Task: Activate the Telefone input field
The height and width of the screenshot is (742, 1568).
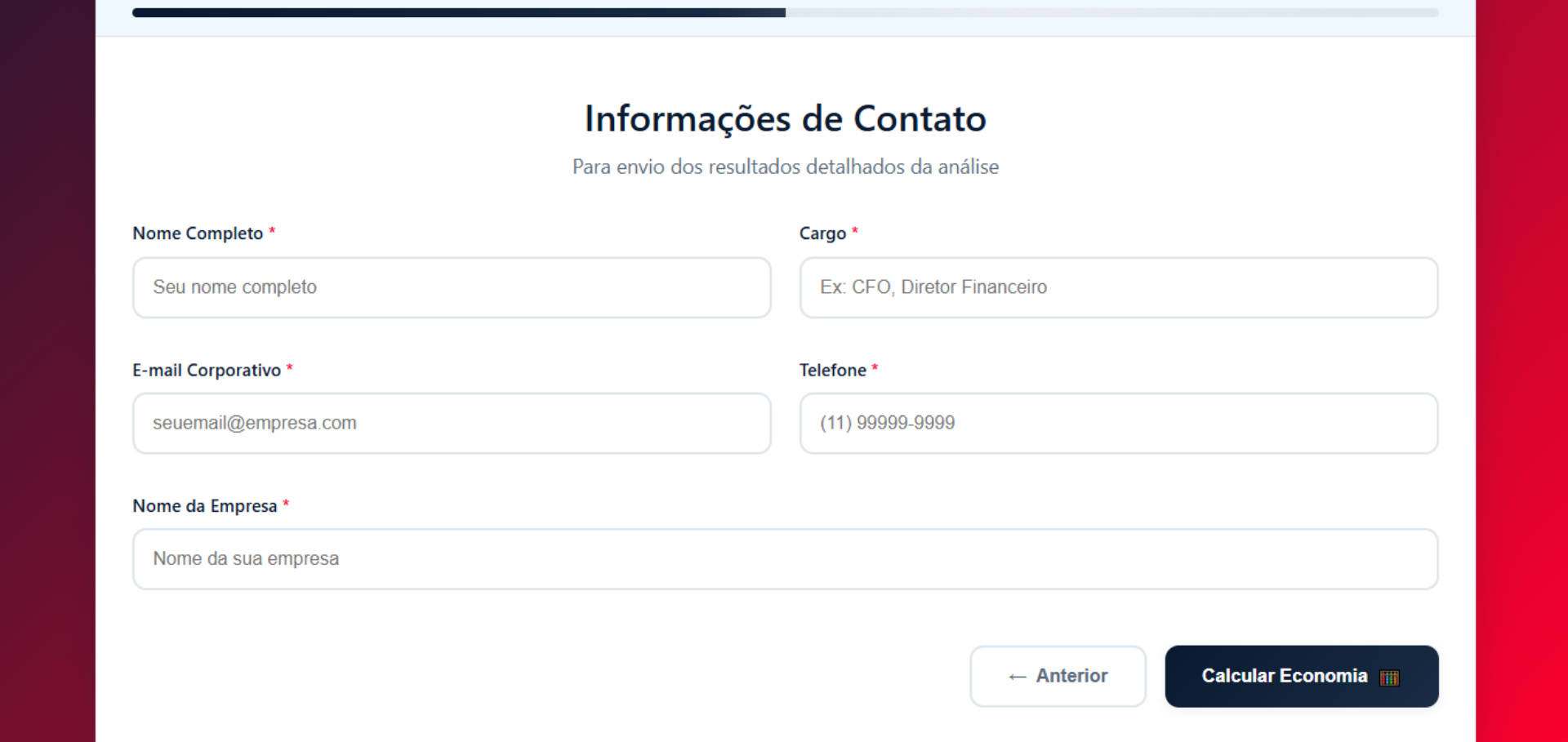Action: 1118,423
